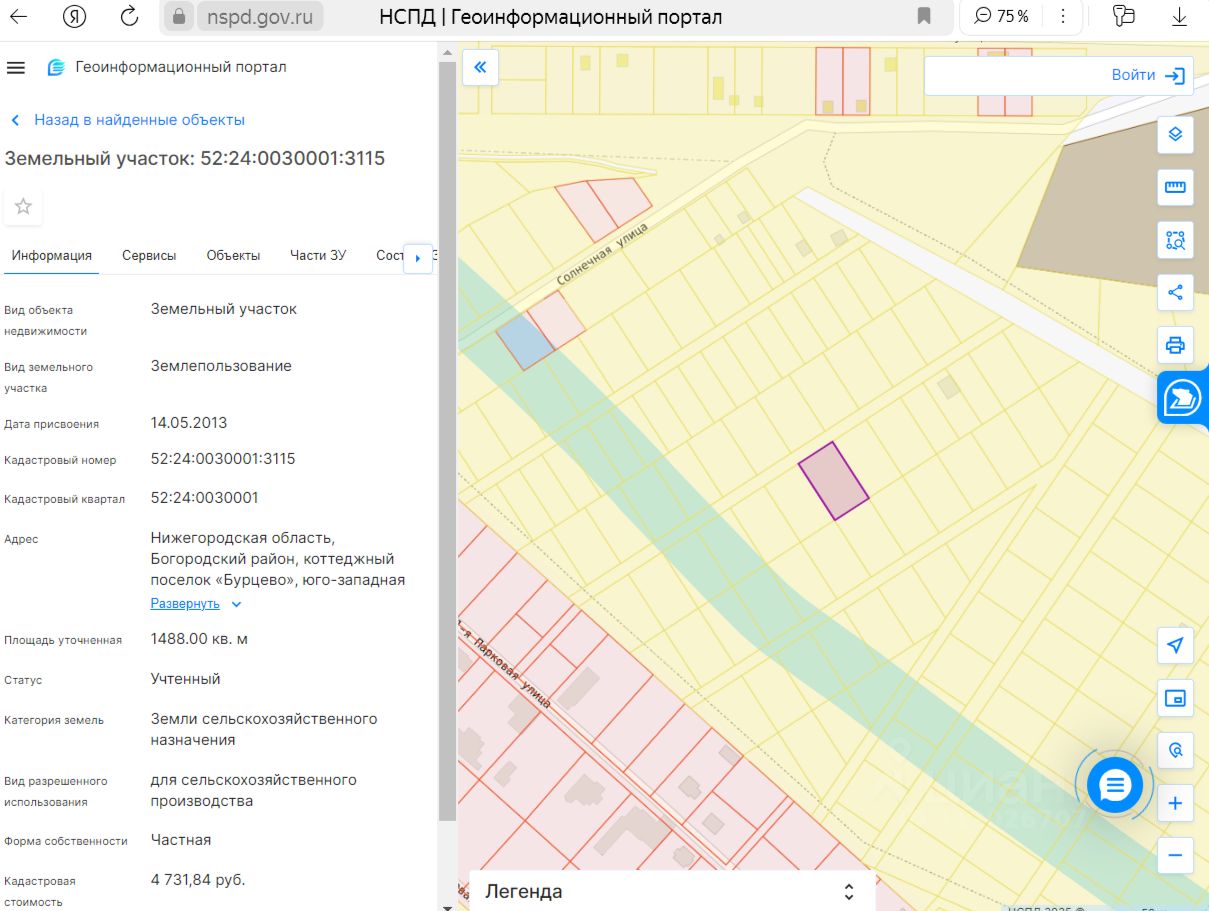Open the map layers panel icon
Viewport: 1209px width, 911px height.
pyautogui.click(x=1175, y=134)
